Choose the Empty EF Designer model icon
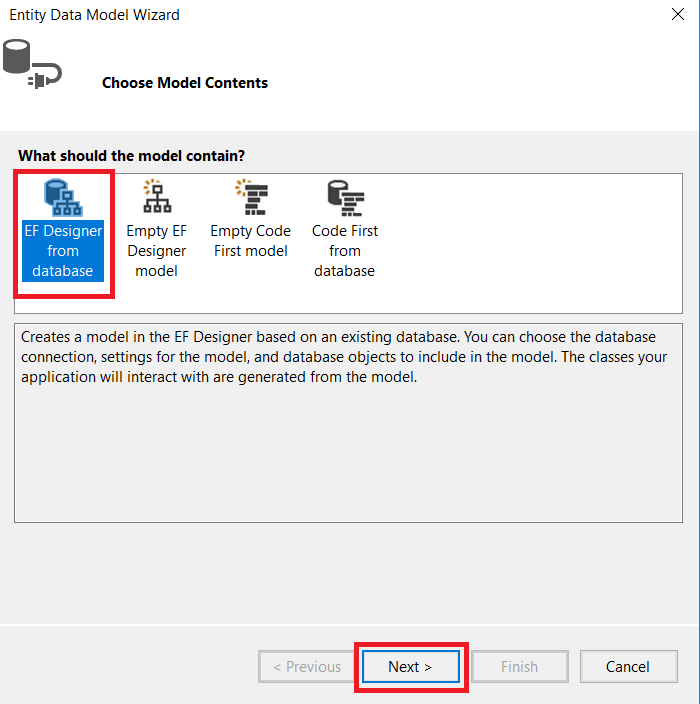 point(157,196)
